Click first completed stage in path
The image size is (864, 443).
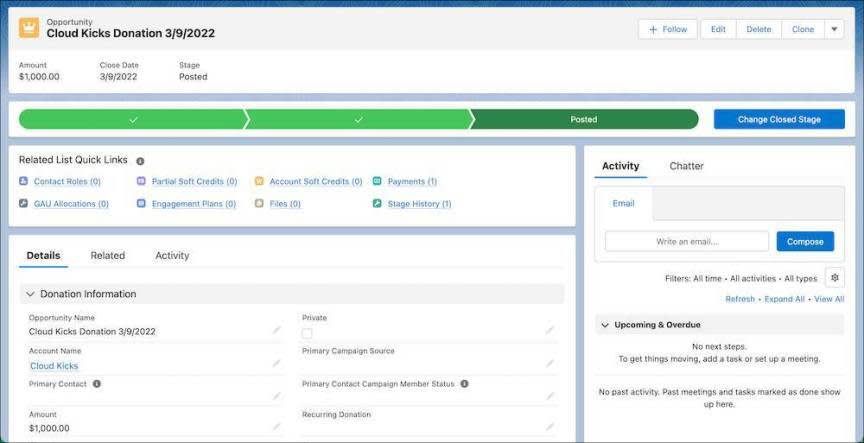point(132,119)
